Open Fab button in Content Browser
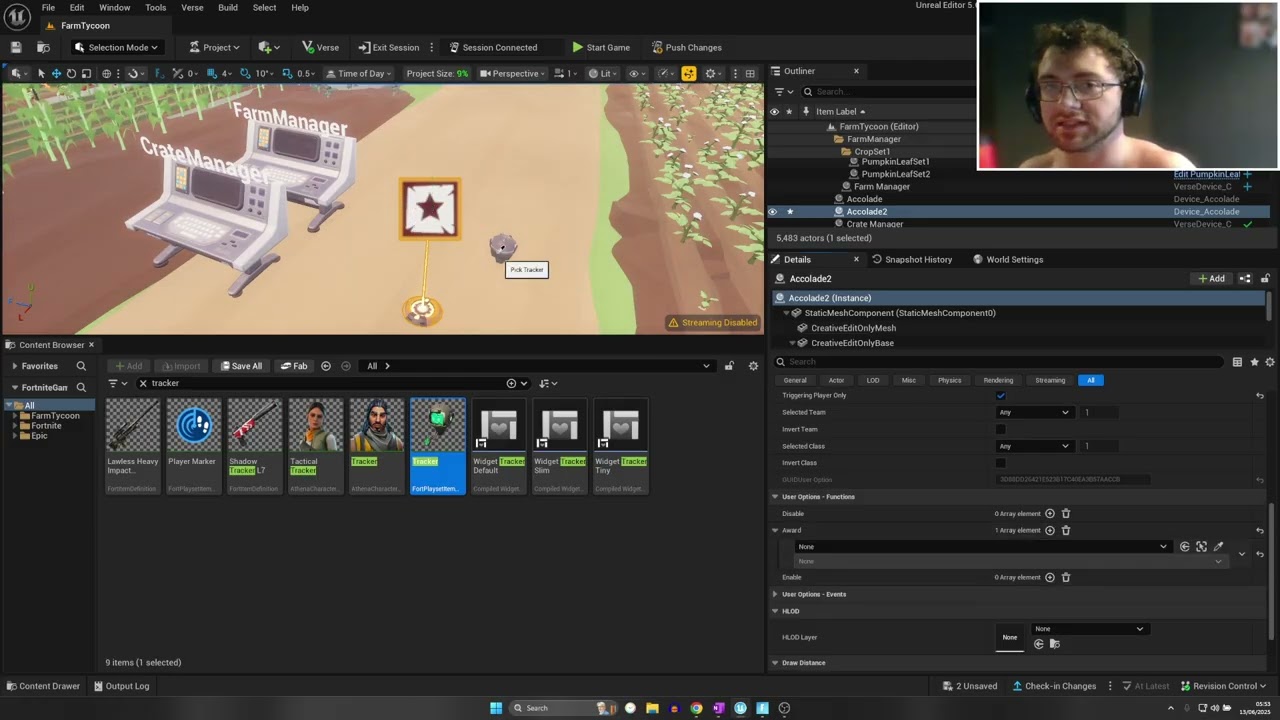This screenshot has height=720, width=1280. pyautogui.click(x=294, y=366)
